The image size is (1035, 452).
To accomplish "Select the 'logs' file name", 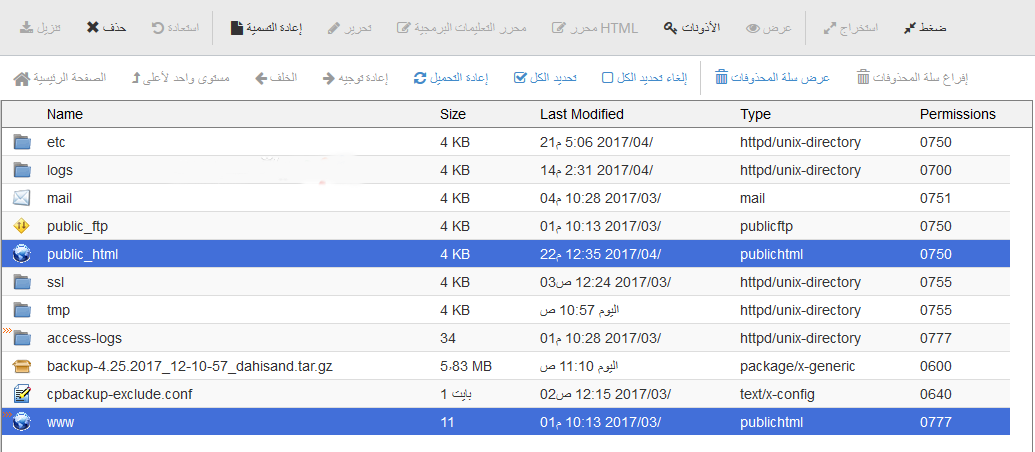I will [60, 170].
